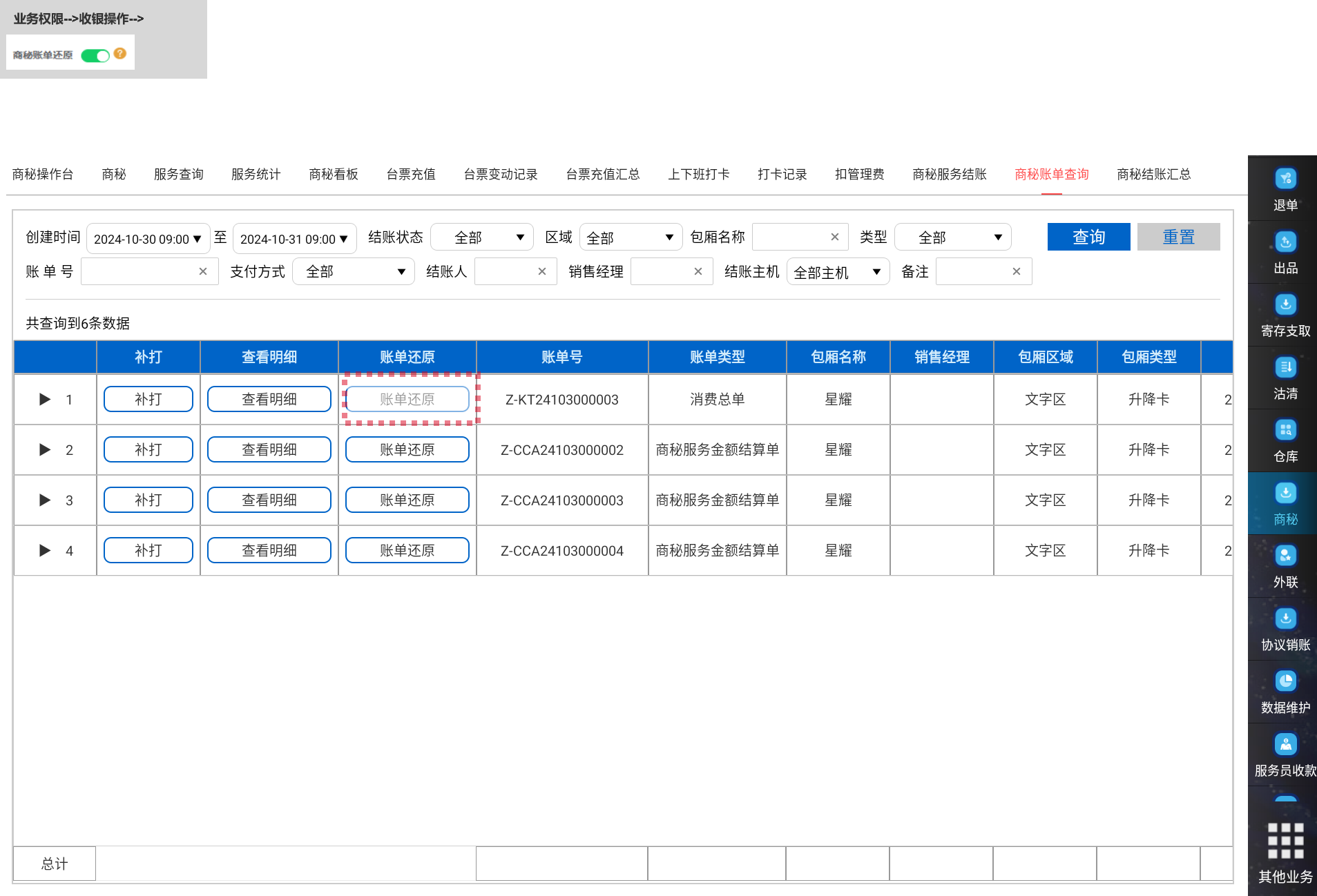1317x896 pixels.
Task: Click 补打 in row 1
Action: click(x=148, y=399)
